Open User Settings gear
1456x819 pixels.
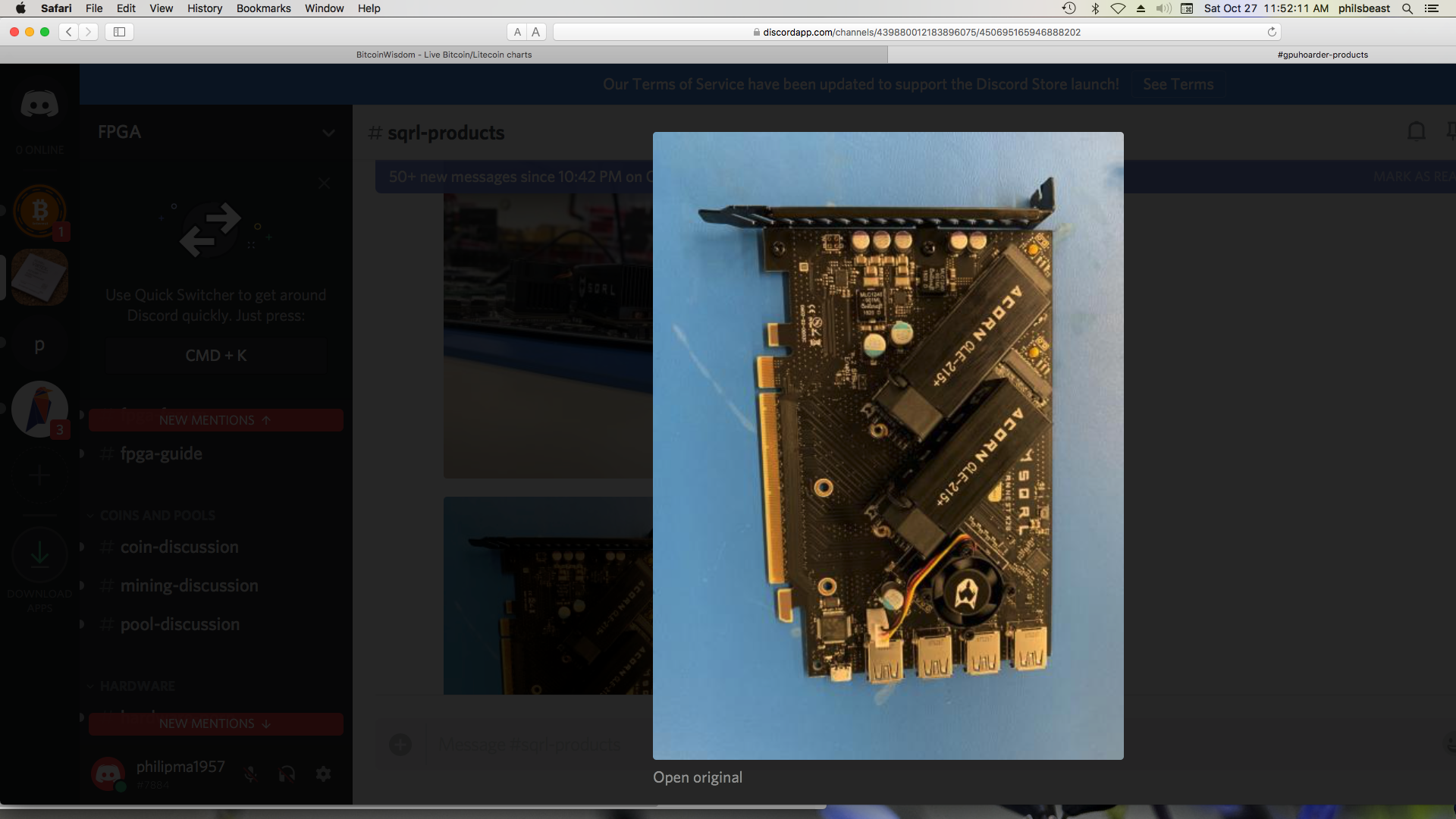[323, 773]
